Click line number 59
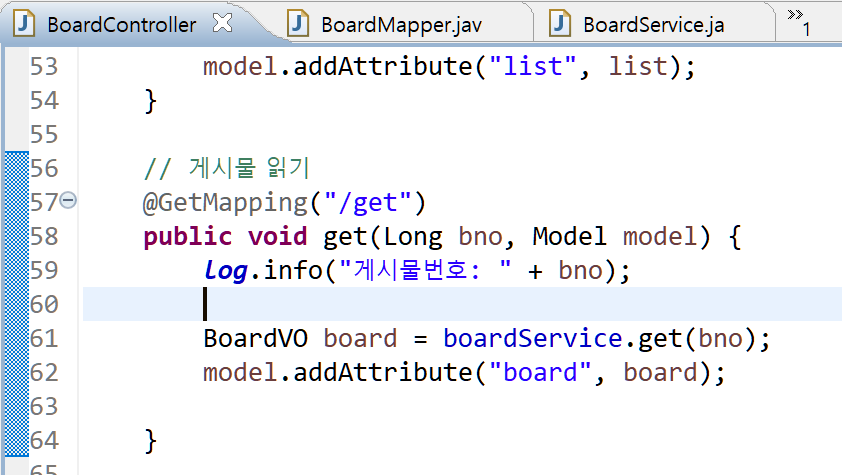The height and width of the screenshot is (475, 842). pyautogui.click(x=43, y=271)
